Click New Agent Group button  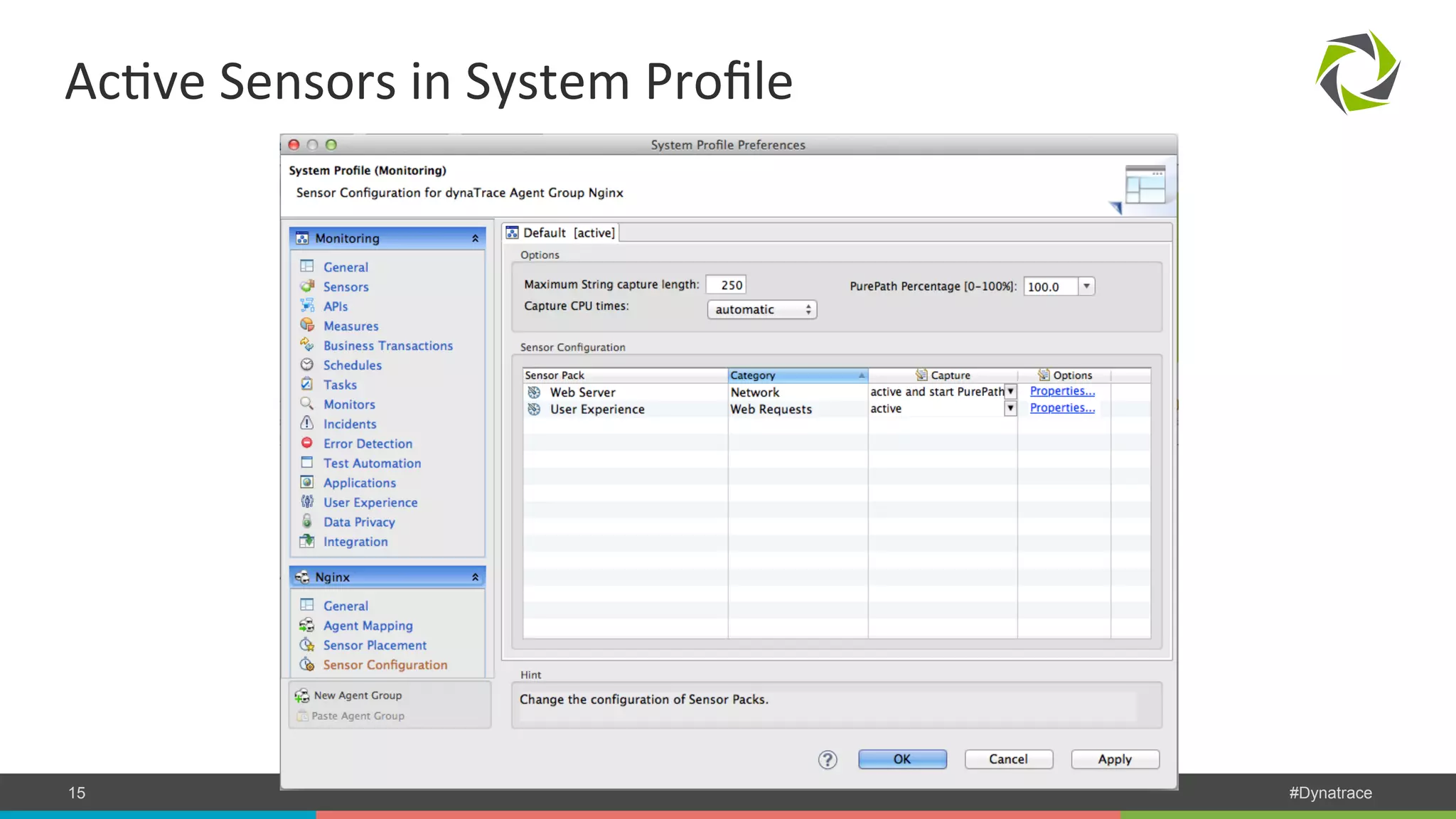tap(348, 696)
